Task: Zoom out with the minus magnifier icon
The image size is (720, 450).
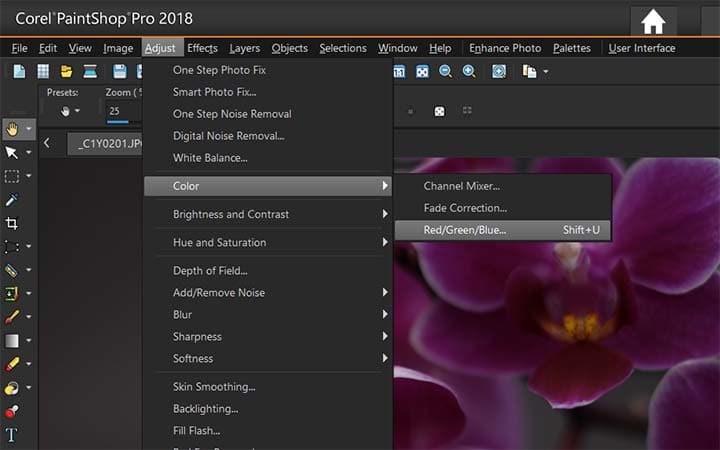Action: [x=445, y=71]
